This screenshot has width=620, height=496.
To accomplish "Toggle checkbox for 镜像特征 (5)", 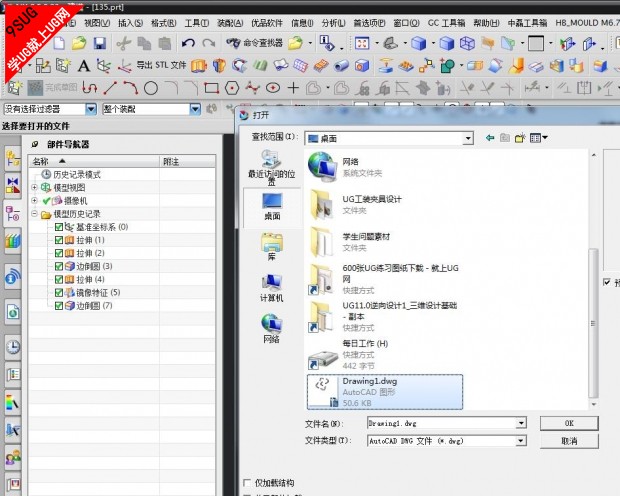I will point(59,293).
